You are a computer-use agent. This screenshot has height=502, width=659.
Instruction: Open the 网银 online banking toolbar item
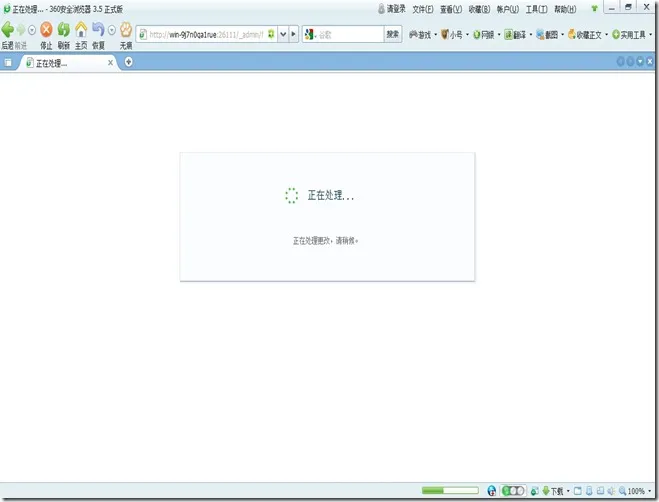[484, 35]
